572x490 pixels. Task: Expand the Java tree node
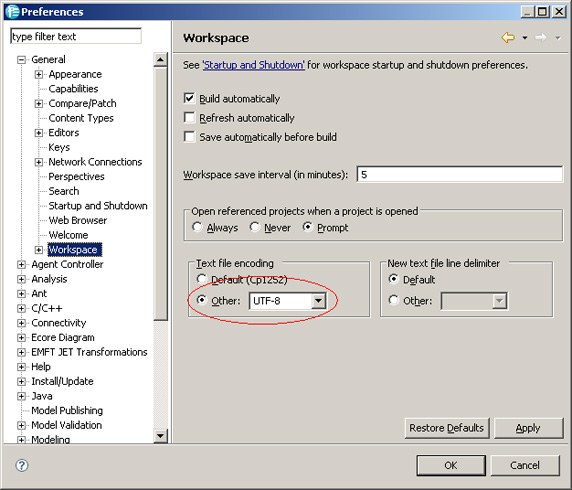click(22, 396)
